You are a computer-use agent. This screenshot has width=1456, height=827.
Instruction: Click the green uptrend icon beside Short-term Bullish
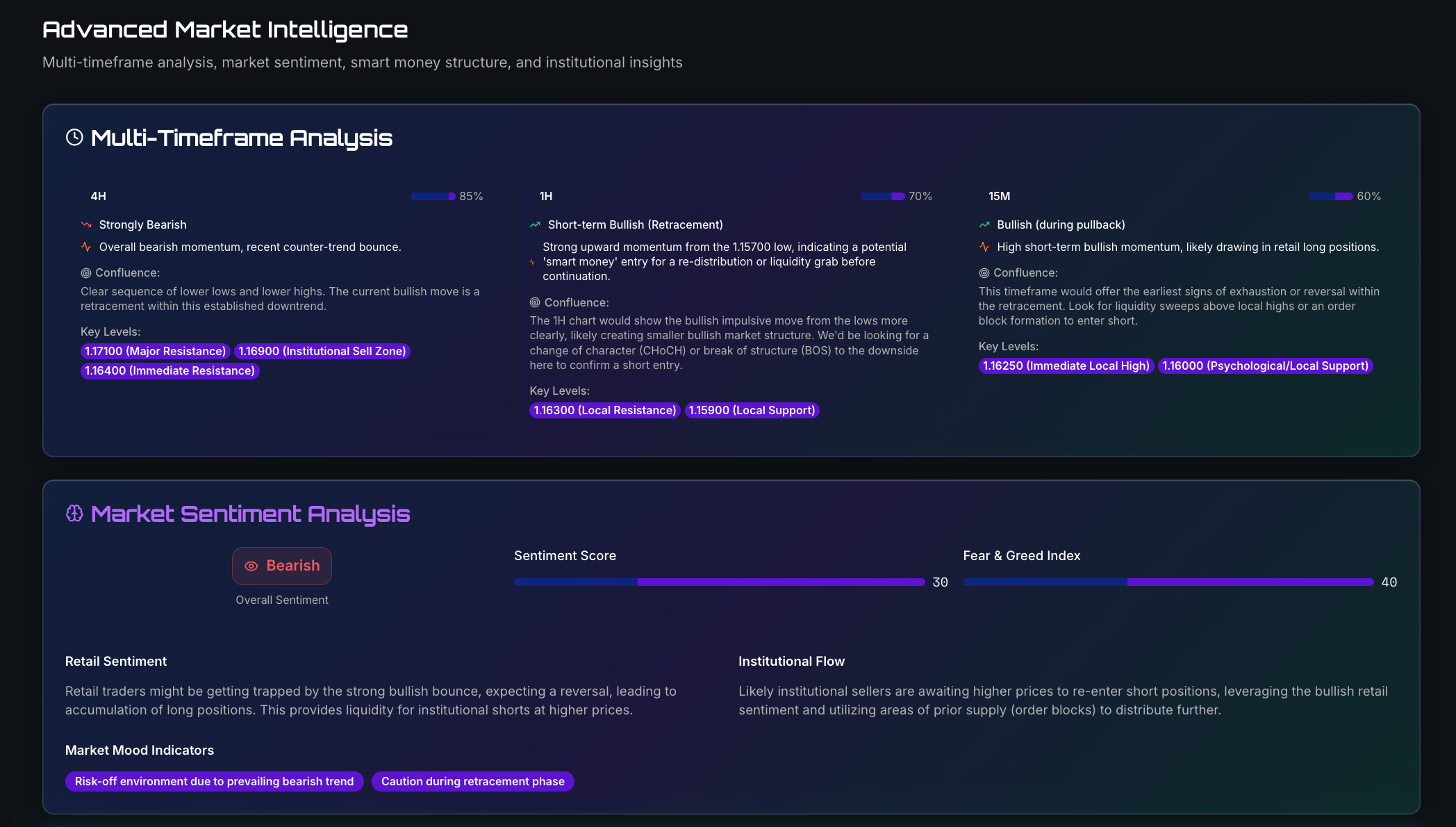[x=535, y=224]
